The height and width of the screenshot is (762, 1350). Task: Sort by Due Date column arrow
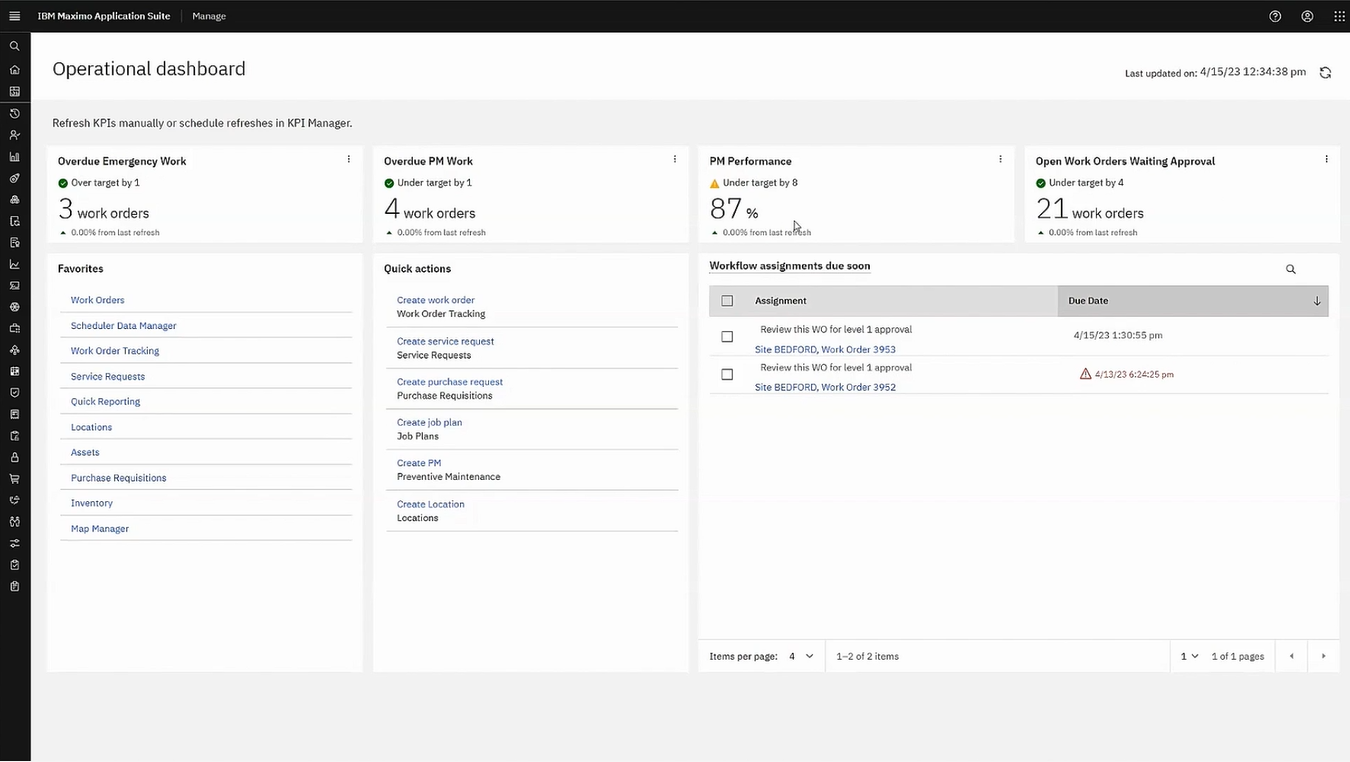tap(1316, 301)
